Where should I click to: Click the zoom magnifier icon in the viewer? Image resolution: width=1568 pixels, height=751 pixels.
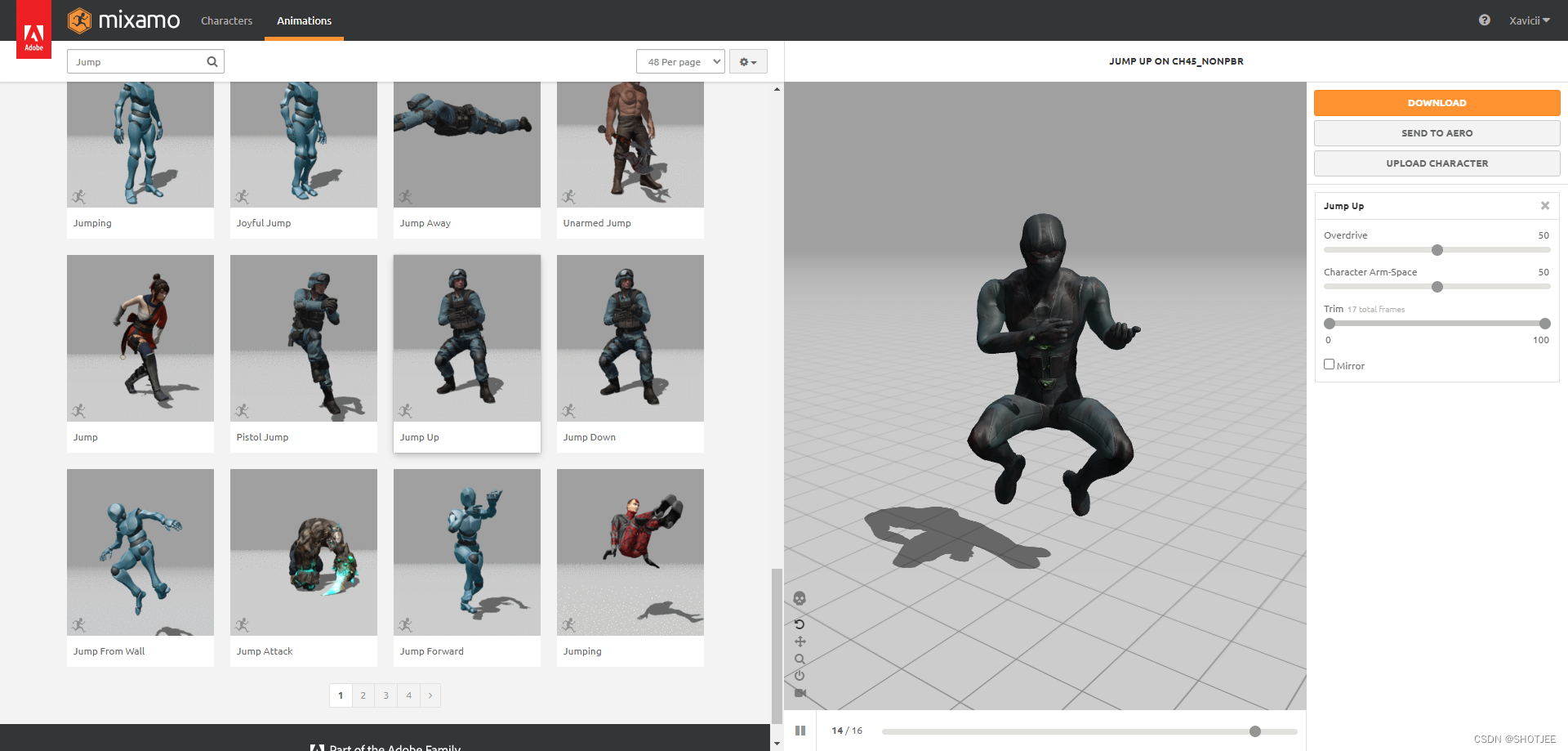pyautogui.click(x=800, y=659)
